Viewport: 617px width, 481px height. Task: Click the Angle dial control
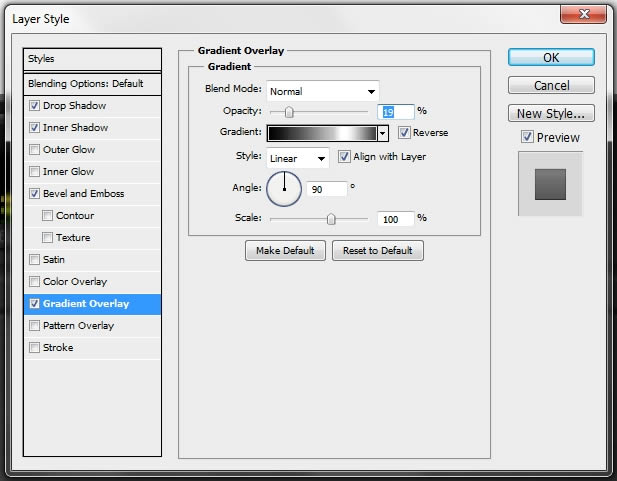tap(284, 189)
